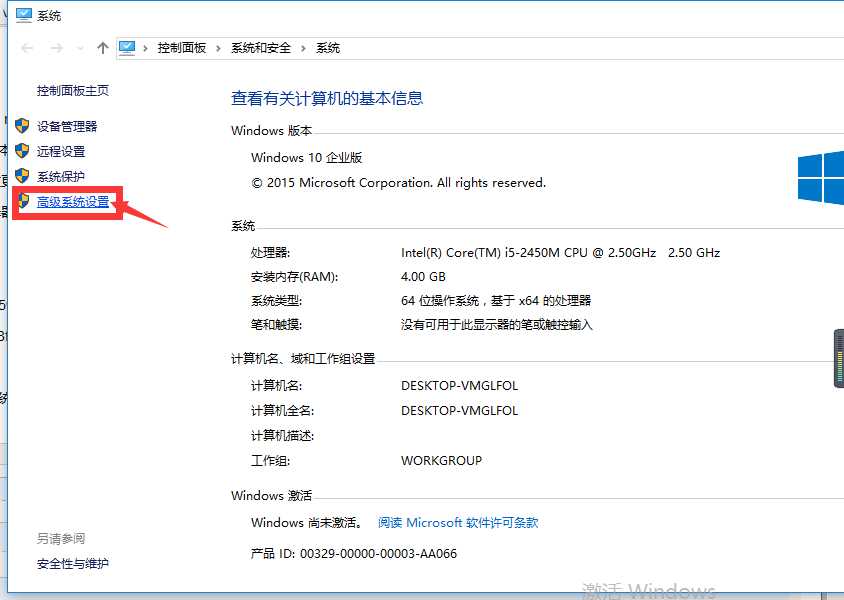Expand chevron before 控制面板 breadcrumb
The image size is (844, 600).
145,48
